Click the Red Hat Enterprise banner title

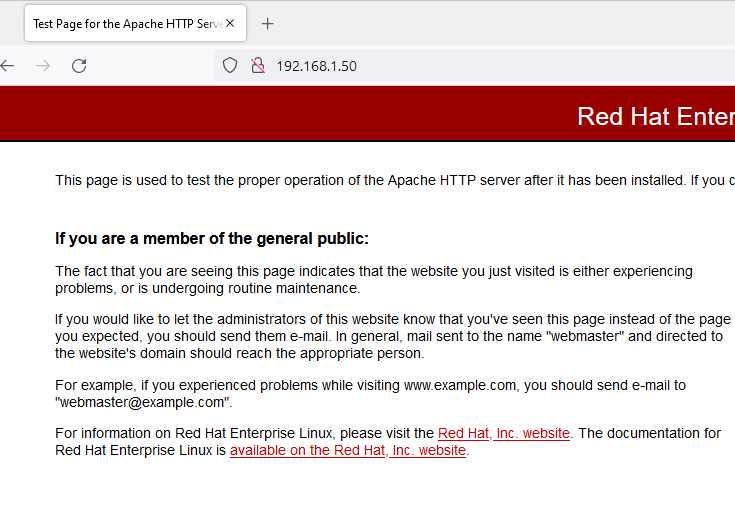point(656,116)
